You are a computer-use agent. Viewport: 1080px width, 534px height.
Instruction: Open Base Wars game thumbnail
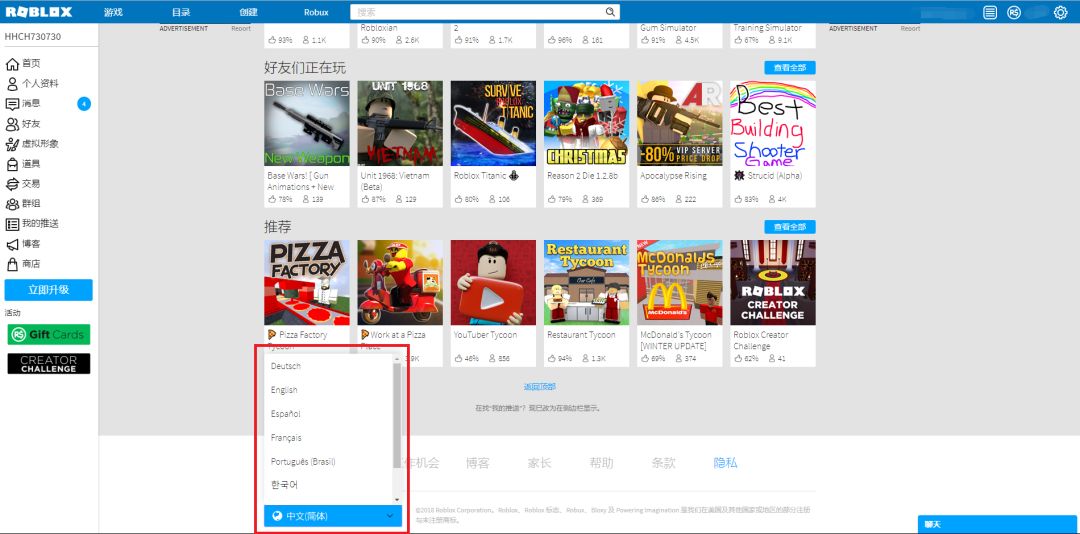(307, 123)
